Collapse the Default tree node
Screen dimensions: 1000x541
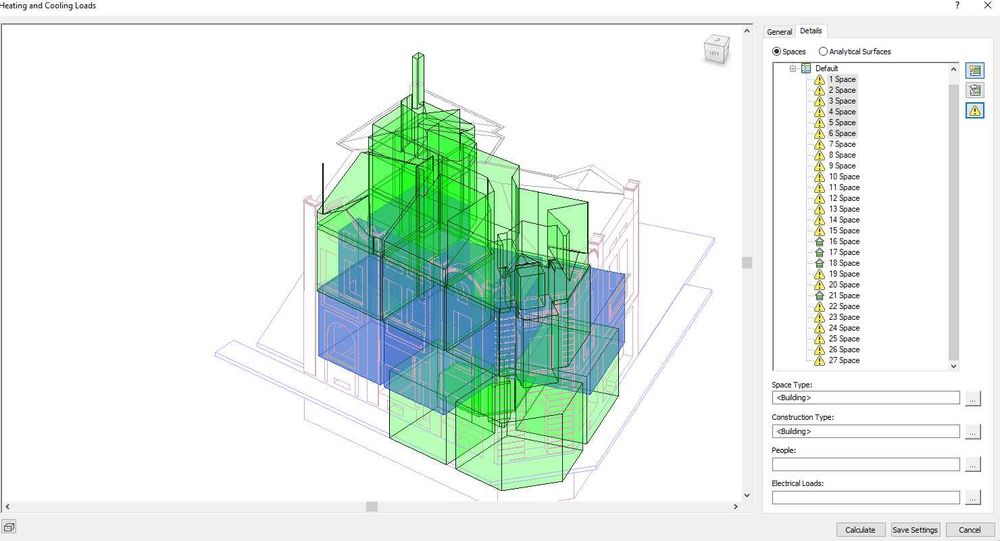(x=793, y=68)
